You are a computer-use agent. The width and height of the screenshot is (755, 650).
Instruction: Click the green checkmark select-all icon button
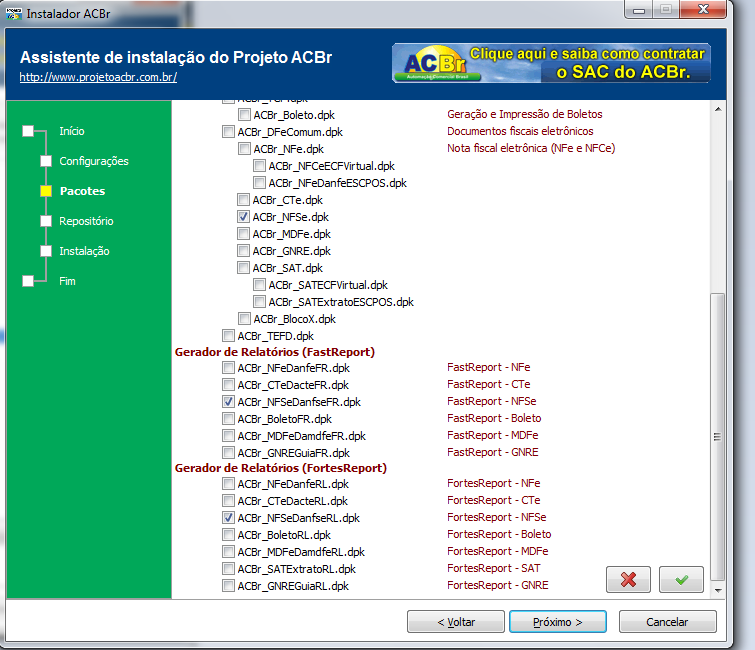(x=681, y=579)
